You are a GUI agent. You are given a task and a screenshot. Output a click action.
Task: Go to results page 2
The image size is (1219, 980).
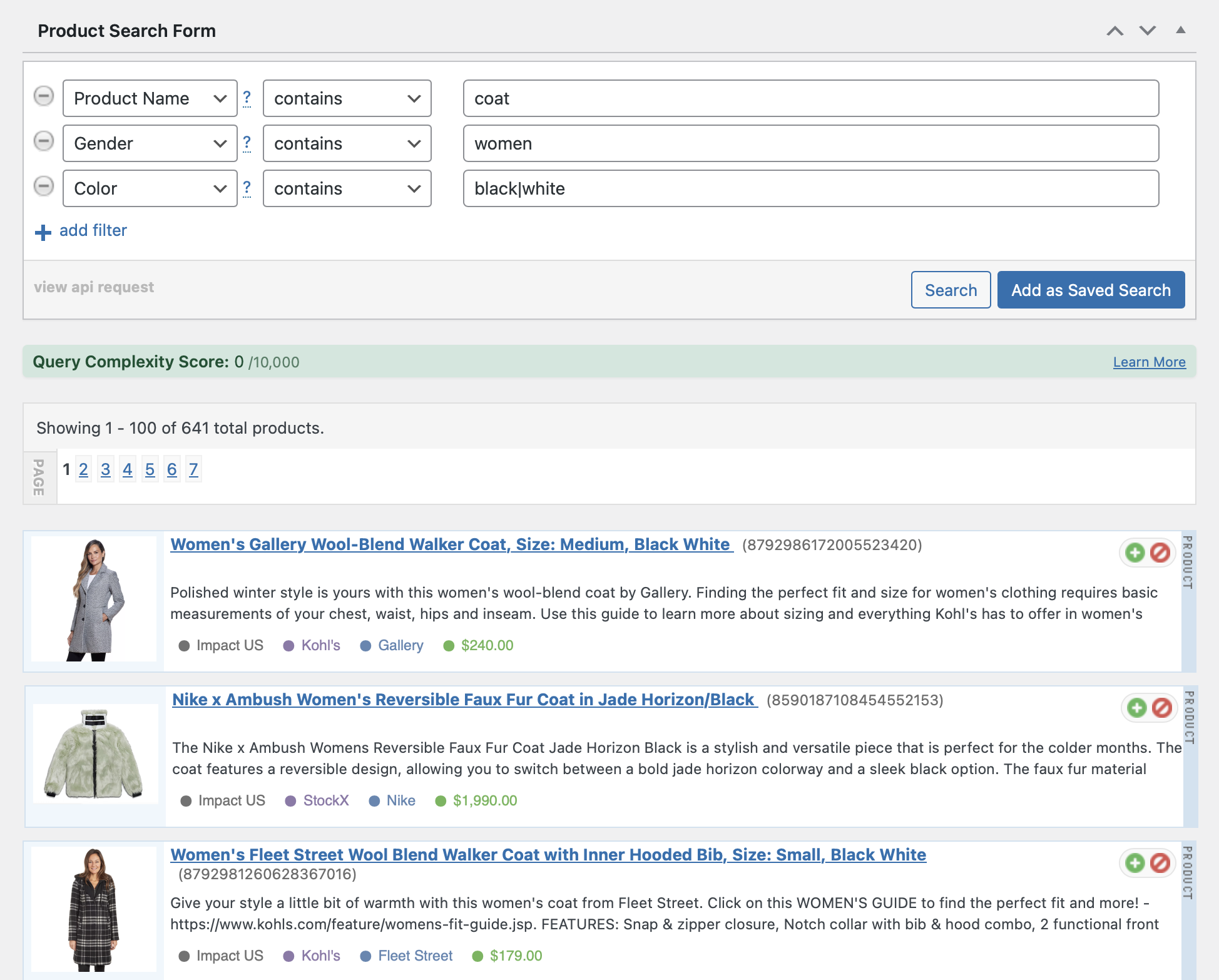click(x=83, y=469)
